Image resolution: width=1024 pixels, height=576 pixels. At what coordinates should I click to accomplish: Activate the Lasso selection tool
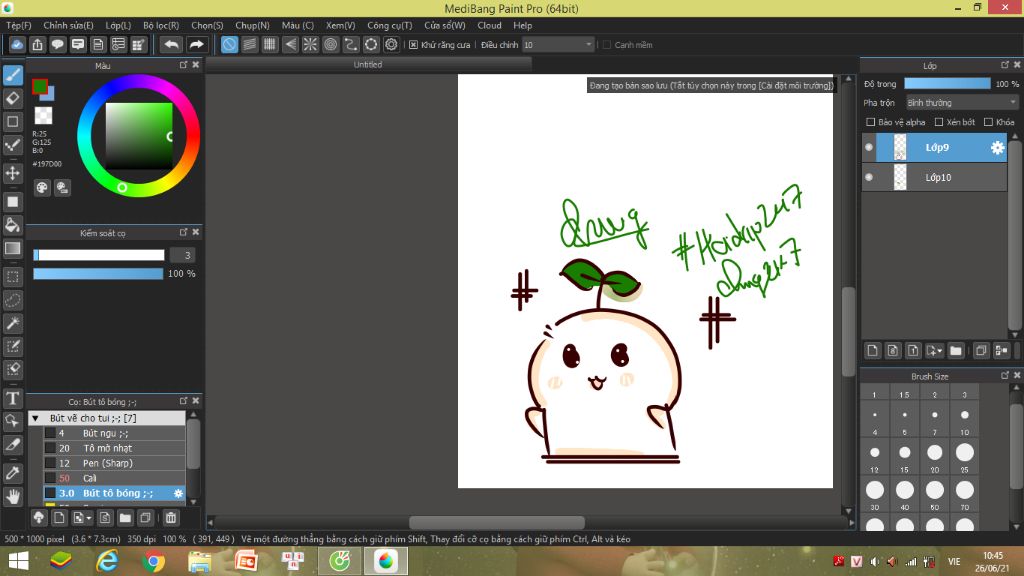(x=13, y=300)
